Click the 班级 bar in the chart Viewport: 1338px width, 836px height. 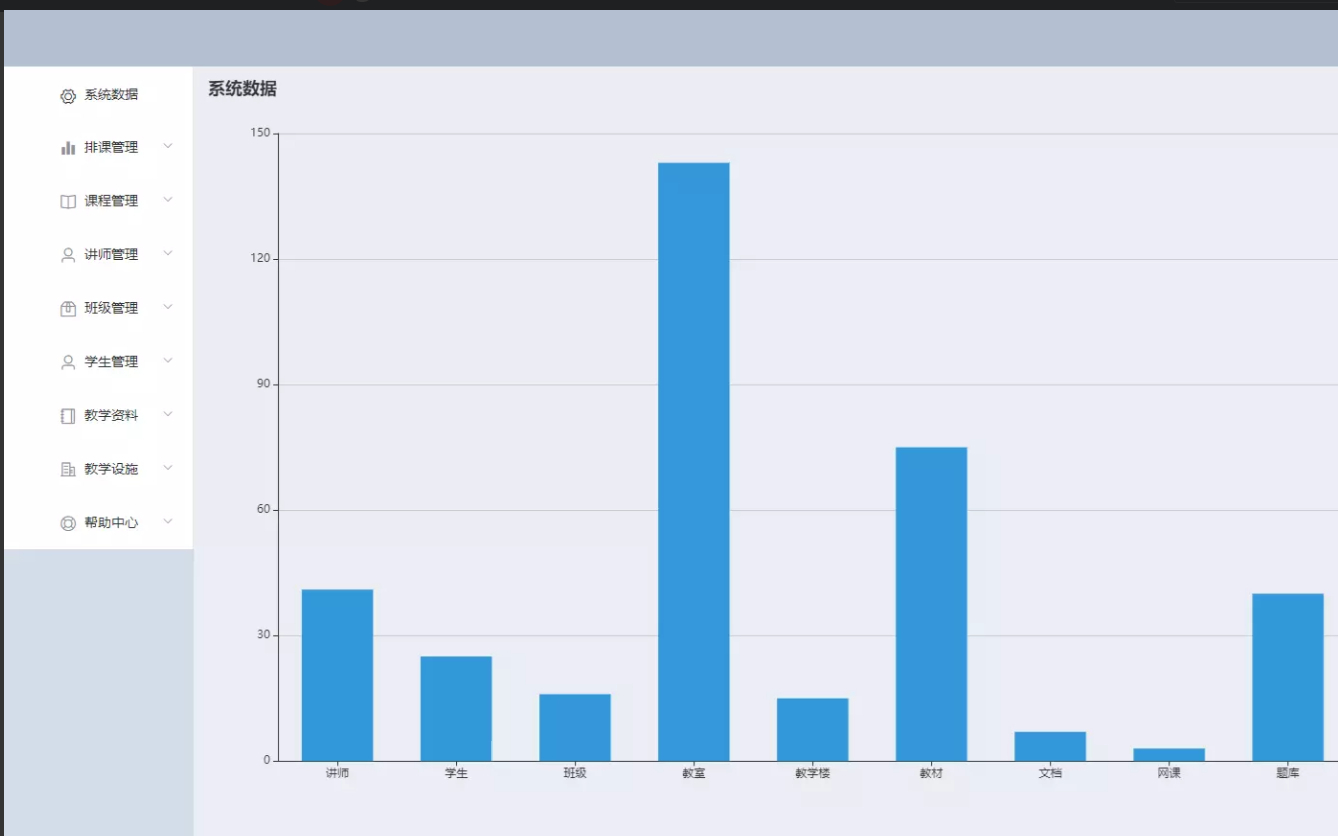tap(575, 727)
